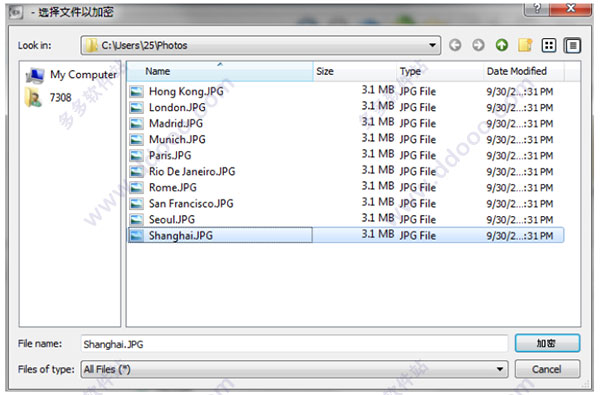Select Madrid.JPG file name
Viewport: 600px width, 395px height.
click(x=176, y=124)
